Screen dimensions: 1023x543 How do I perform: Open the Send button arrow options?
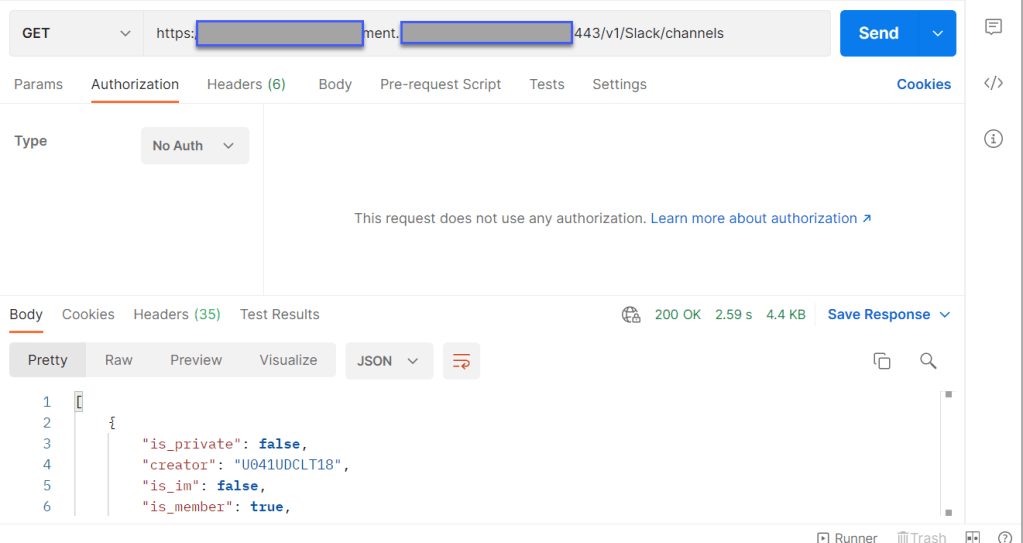tap(937, 33)
